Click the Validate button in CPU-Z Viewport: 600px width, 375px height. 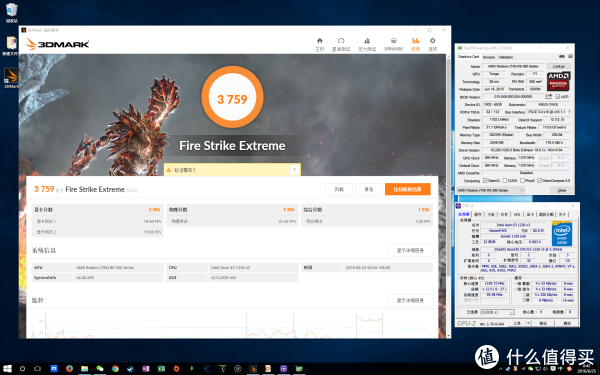543,323
